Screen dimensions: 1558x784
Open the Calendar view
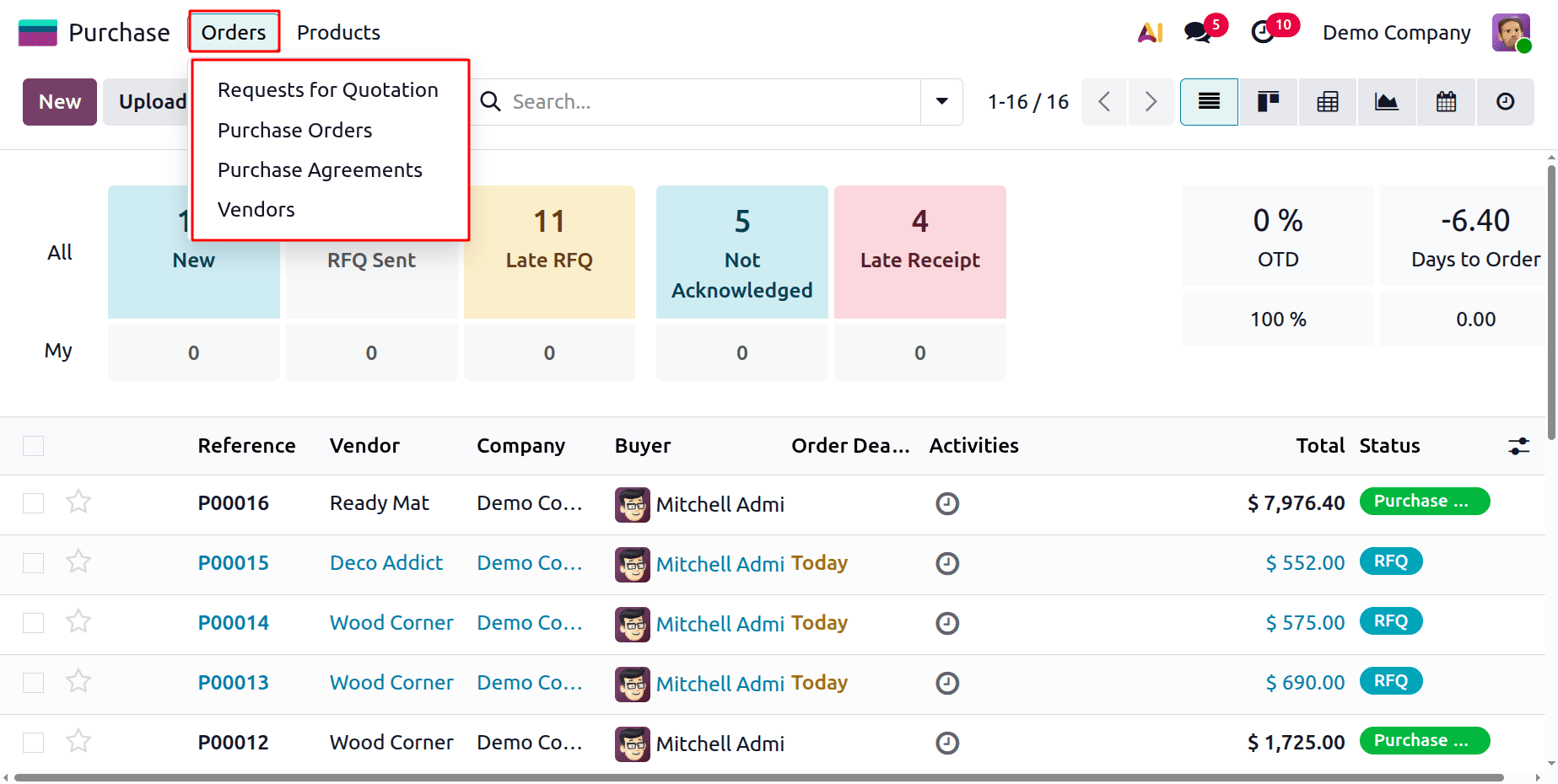click(1445, 101)
